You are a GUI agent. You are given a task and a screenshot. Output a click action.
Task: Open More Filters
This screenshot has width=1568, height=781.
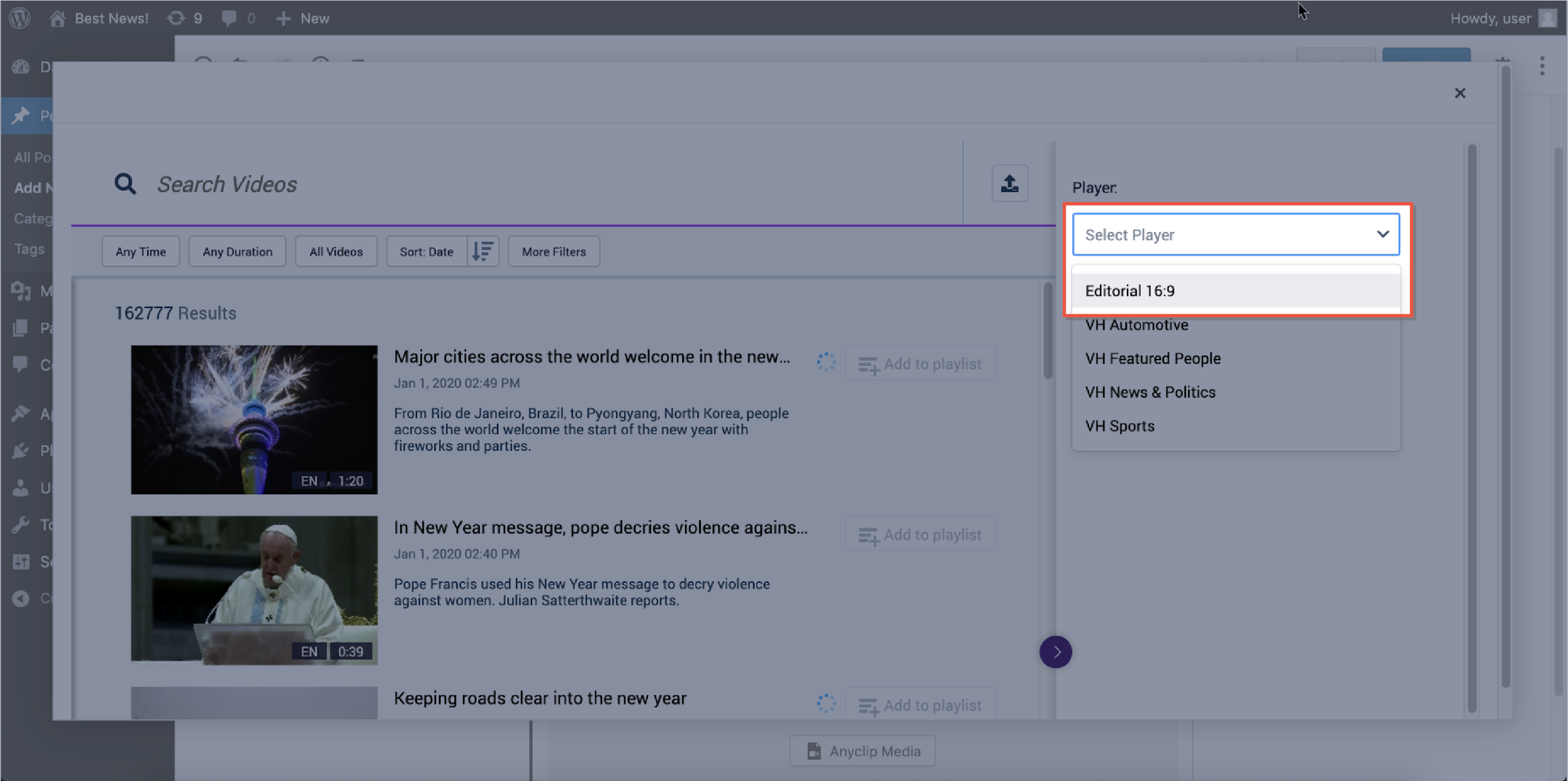point(554,251)
